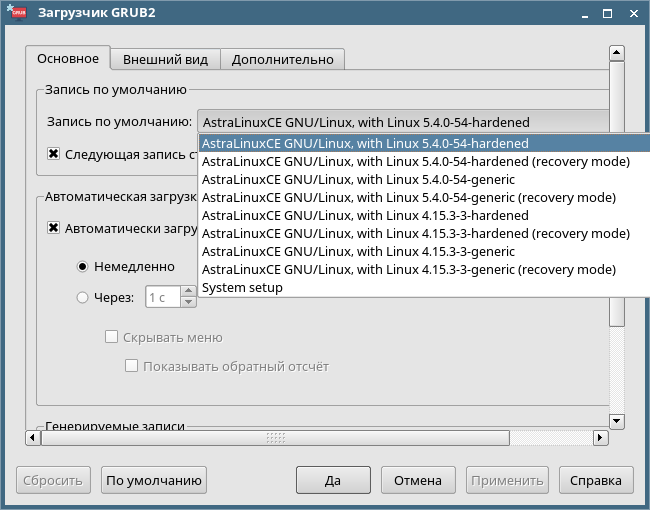Select the Немедленно radio button
The height and width of the screenshot is (510, 650).
pyautogui.click(x=82, y=267)
